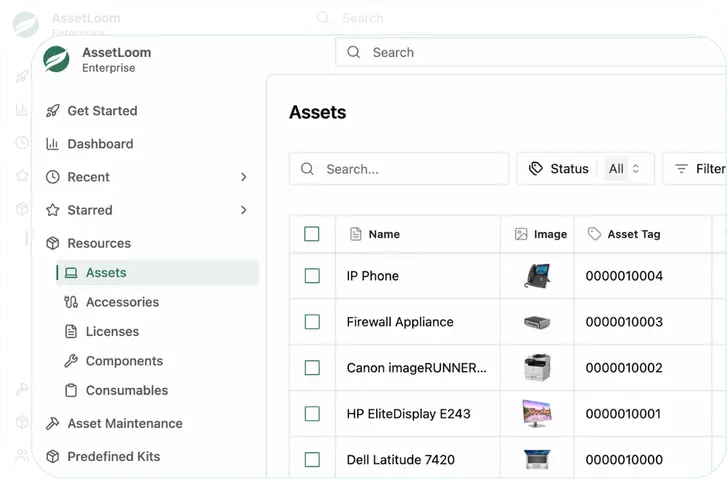This screenshot has height=479, width=728.
Task: Expand the Recent submenu chevron
Action: point(244,177)
